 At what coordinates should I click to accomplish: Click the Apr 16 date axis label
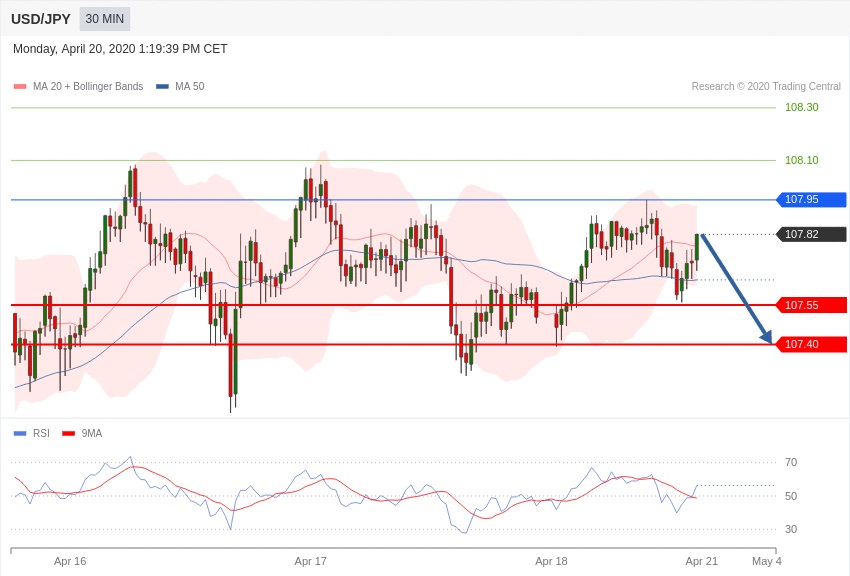(x=70, y=561)
